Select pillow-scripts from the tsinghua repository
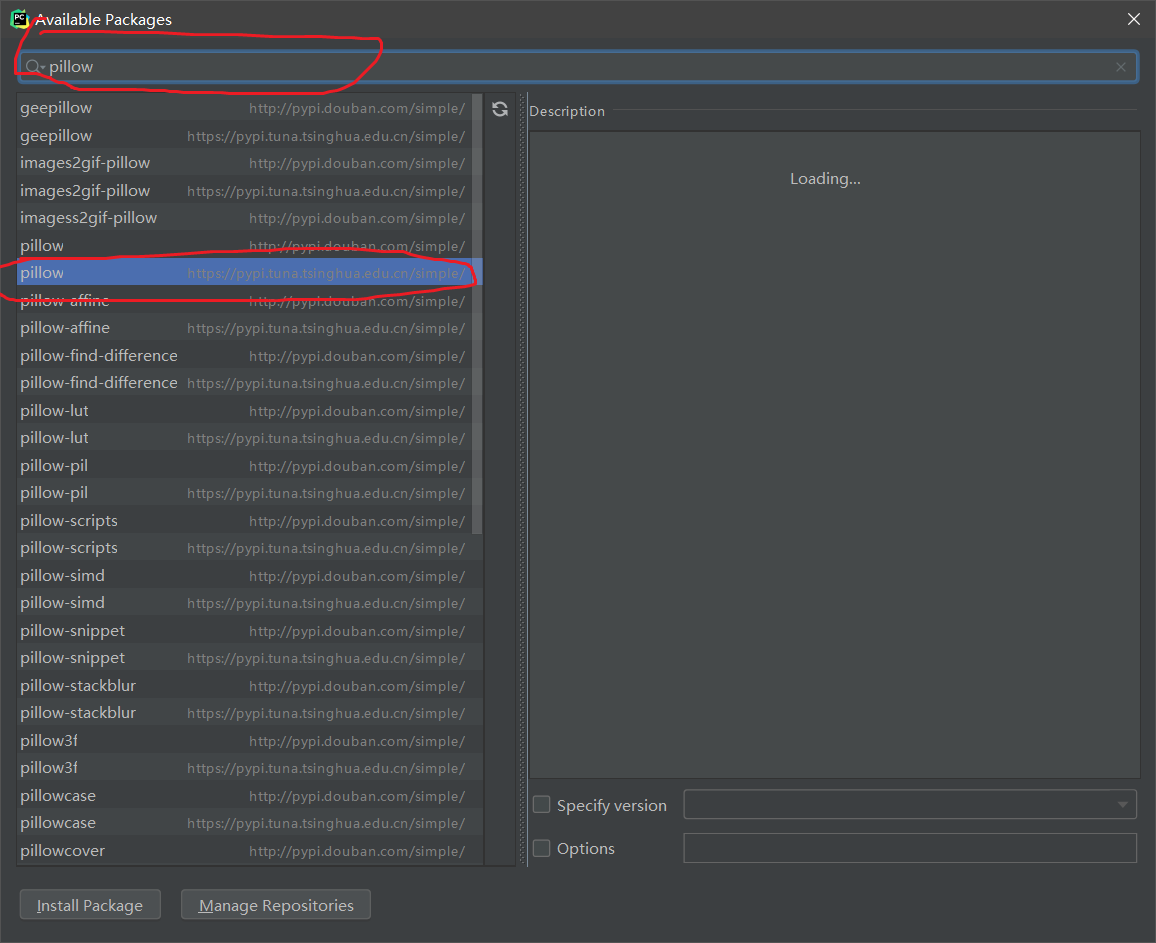This screenshot has width=1156, height=943. [249, 548]
